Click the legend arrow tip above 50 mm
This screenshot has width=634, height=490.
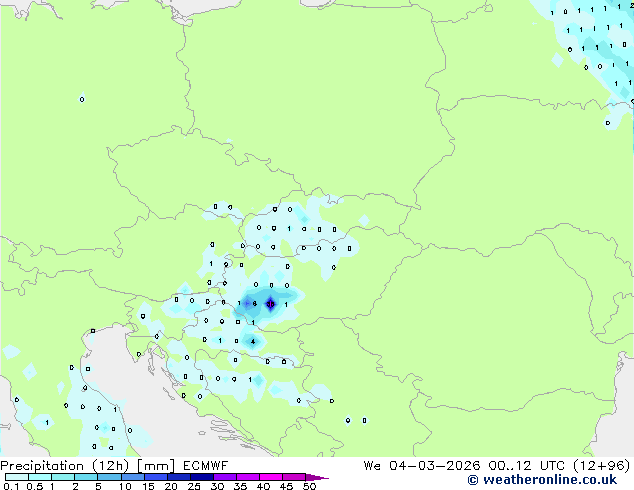coord(317,477)
